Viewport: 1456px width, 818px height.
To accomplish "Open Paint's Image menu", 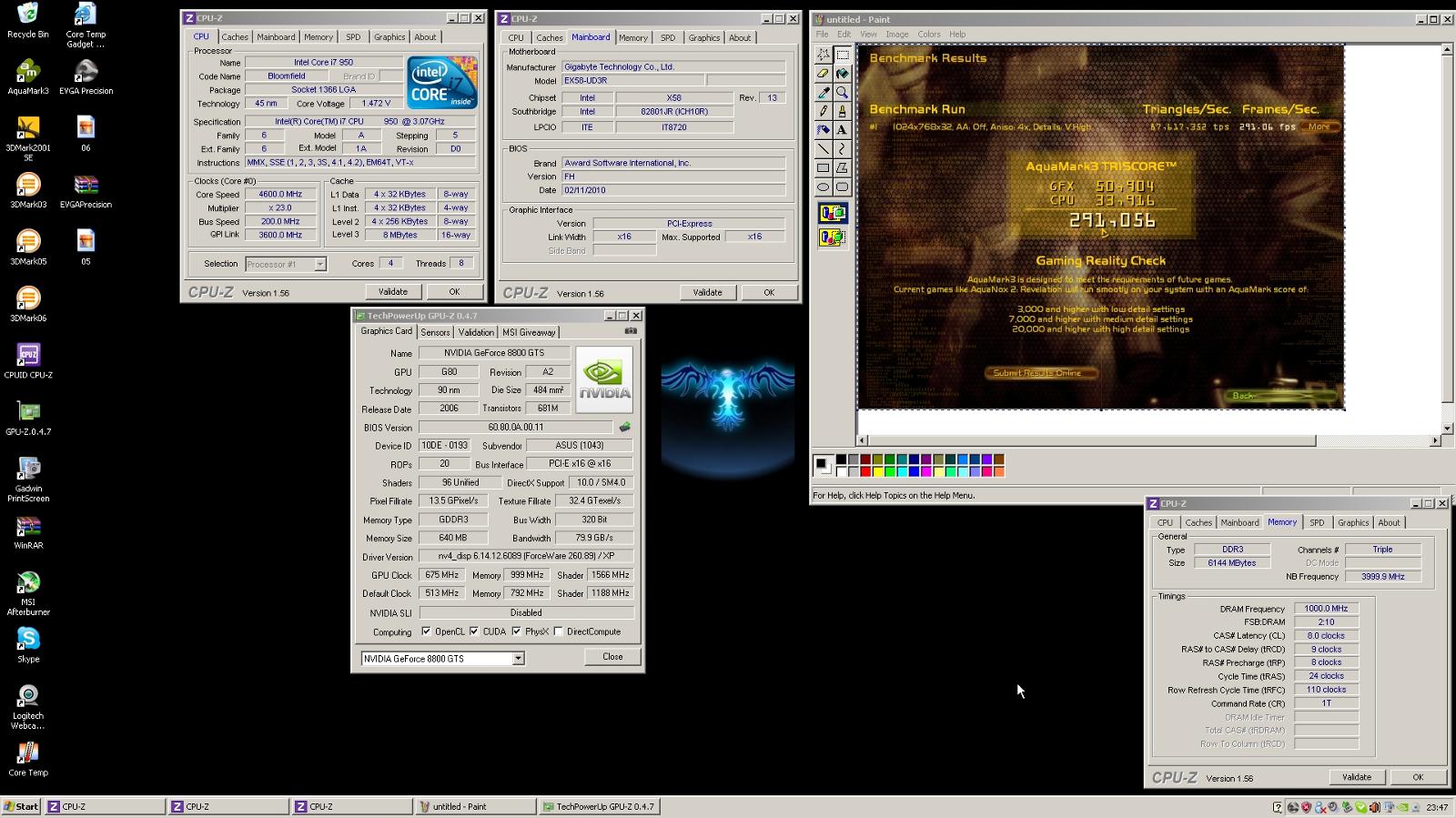I will (x=897, y=35).
